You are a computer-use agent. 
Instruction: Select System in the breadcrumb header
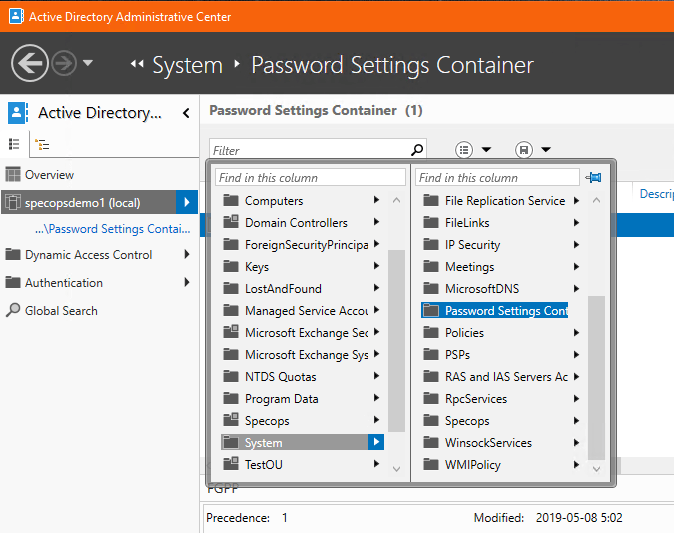pyautogui.click(x=187, y=65)
